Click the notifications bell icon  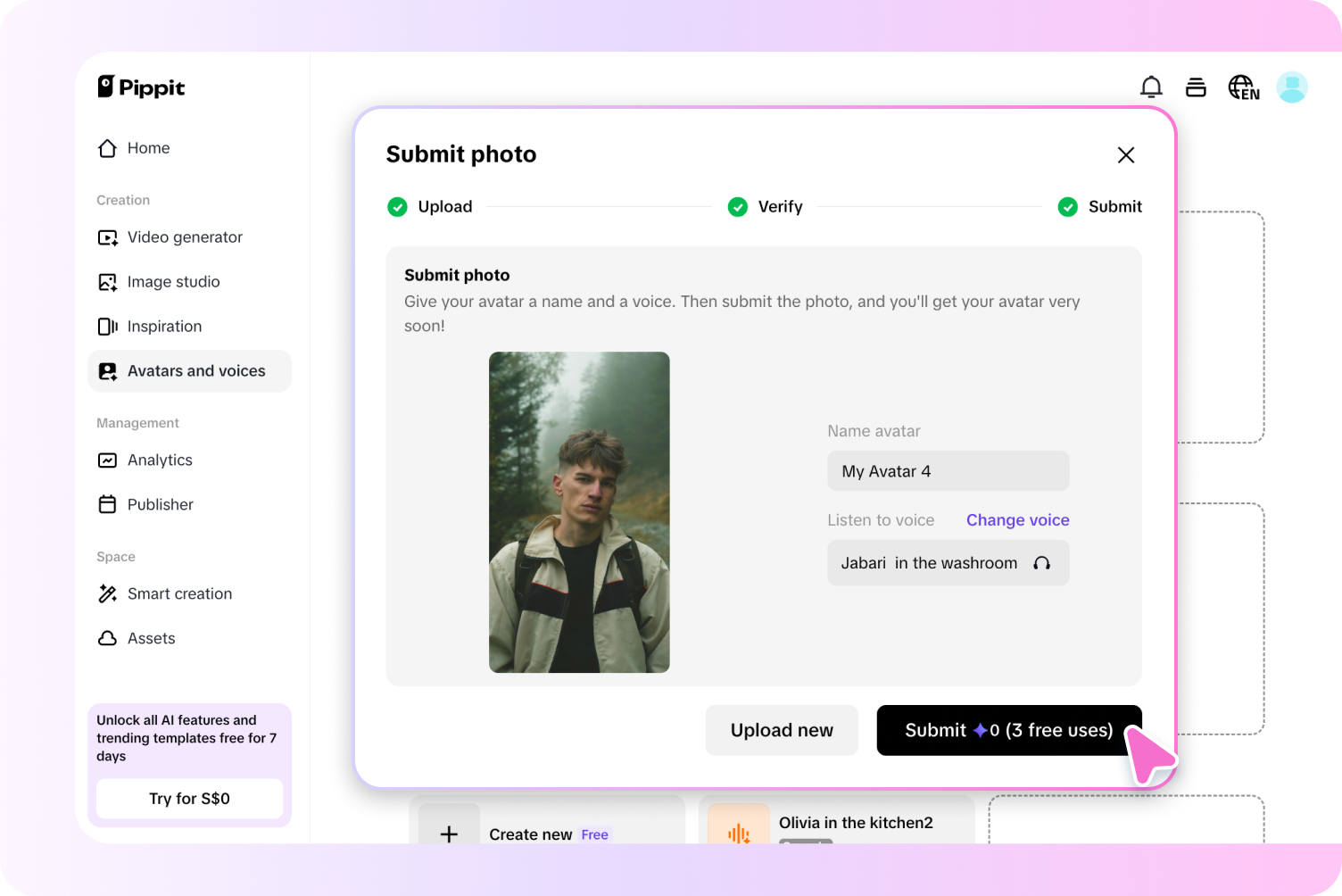coord(1151,87)
